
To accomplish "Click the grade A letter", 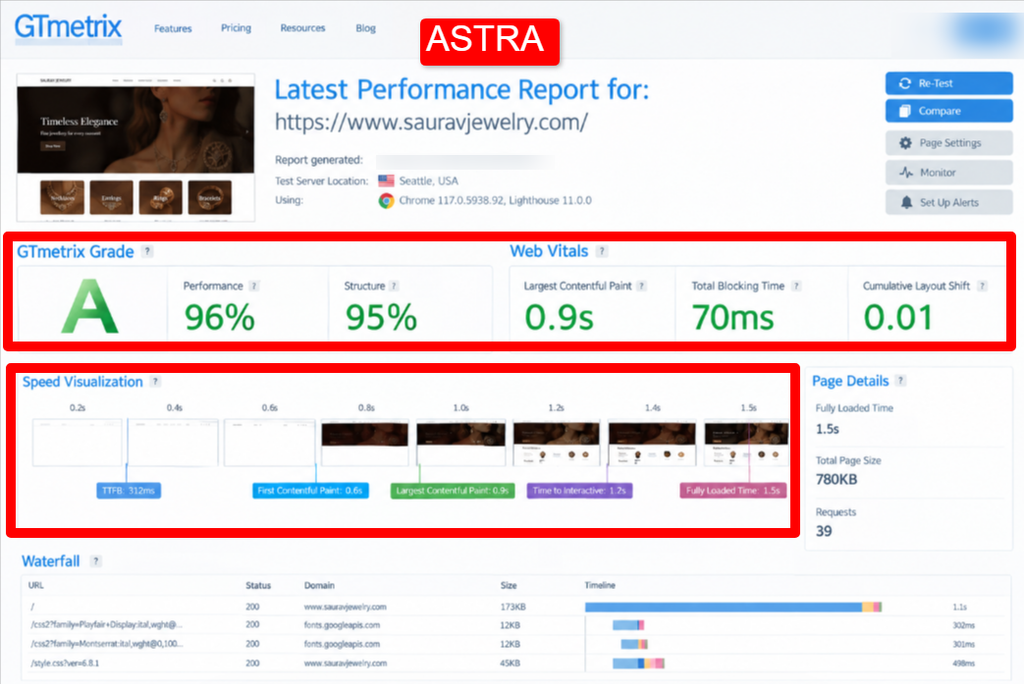I will click(x=89, y=306).
